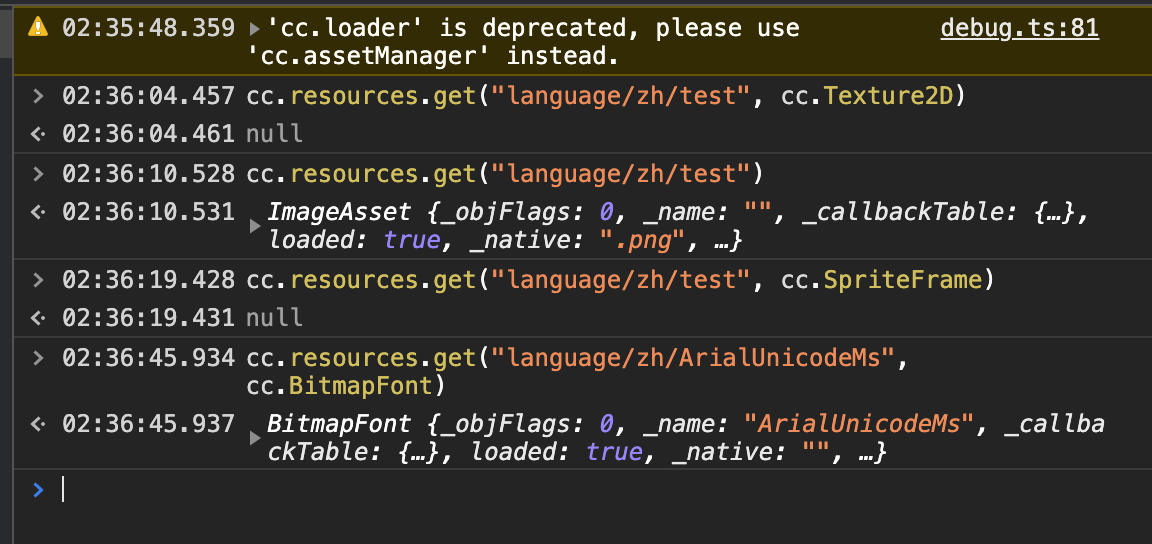Click input chevron beside the 02:36:10.528 command

tap(38, 174)
